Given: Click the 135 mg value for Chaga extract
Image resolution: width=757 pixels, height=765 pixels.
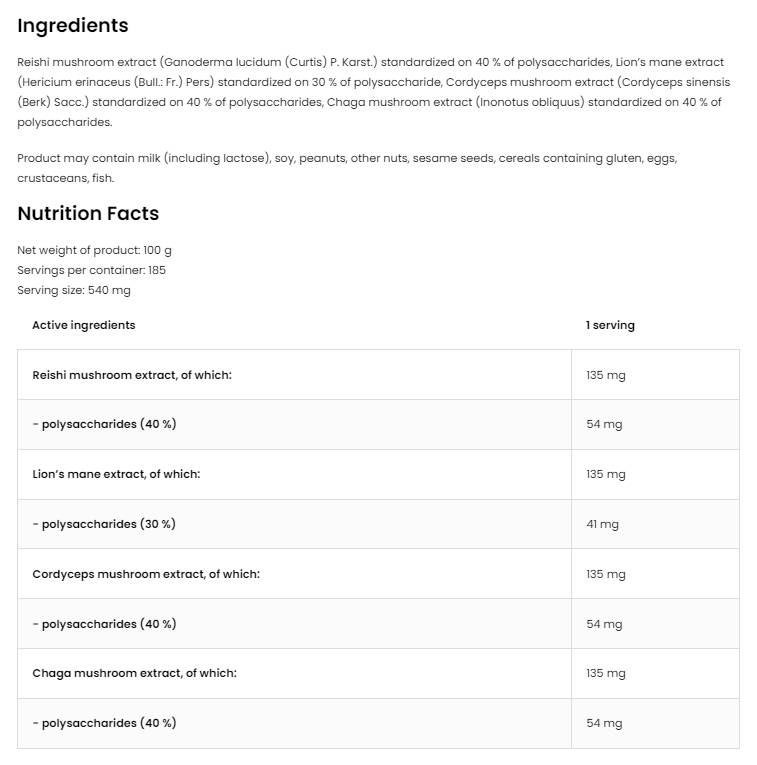Looking at the screenshot, I should [606, 673].
